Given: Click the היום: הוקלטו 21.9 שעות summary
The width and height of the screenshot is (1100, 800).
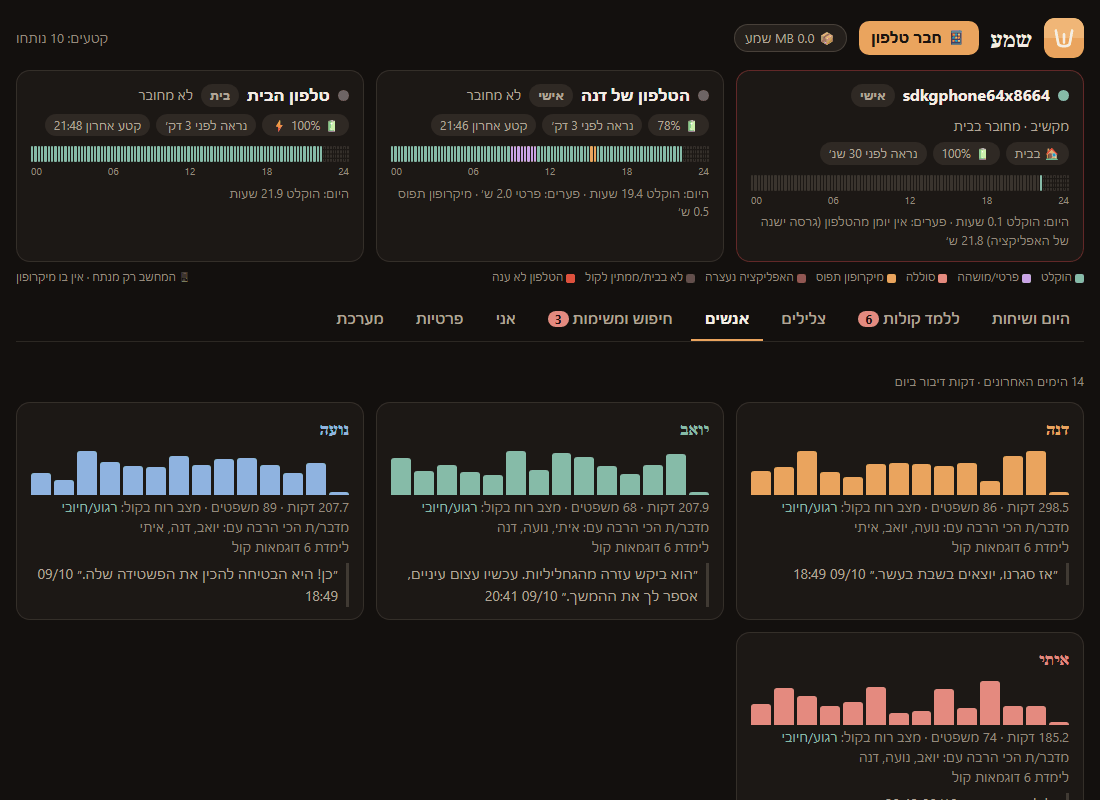Looking at the screenshot, I should (x=289, y=194).
